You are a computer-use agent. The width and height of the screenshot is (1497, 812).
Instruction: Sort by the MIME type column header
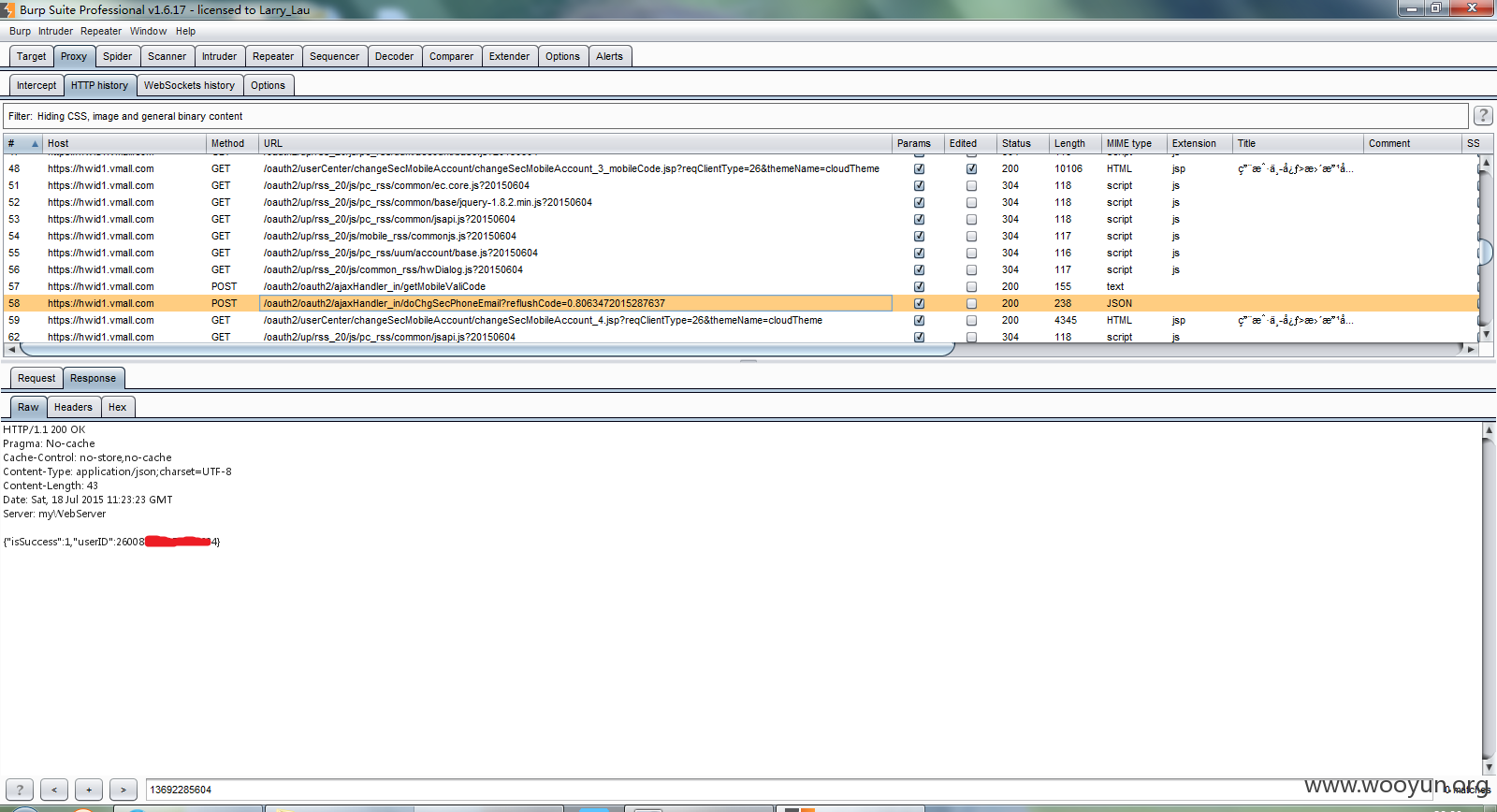click(x=1134, y=143)
